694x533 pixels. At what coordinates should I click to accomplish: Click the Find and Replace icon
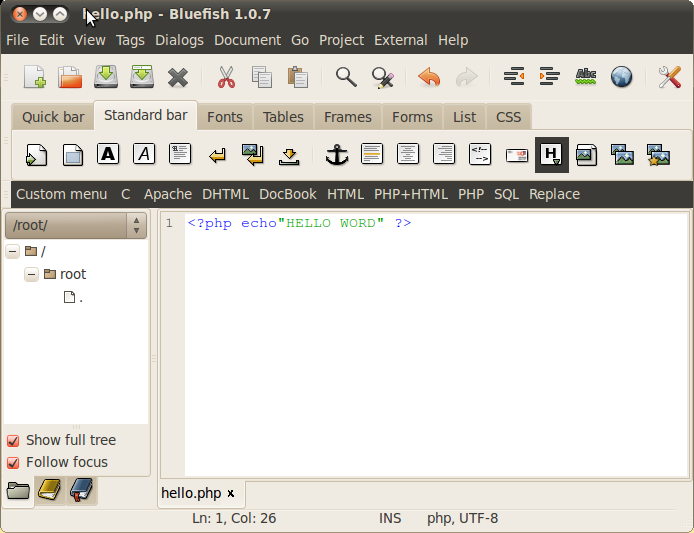click(x=383, y=77)
